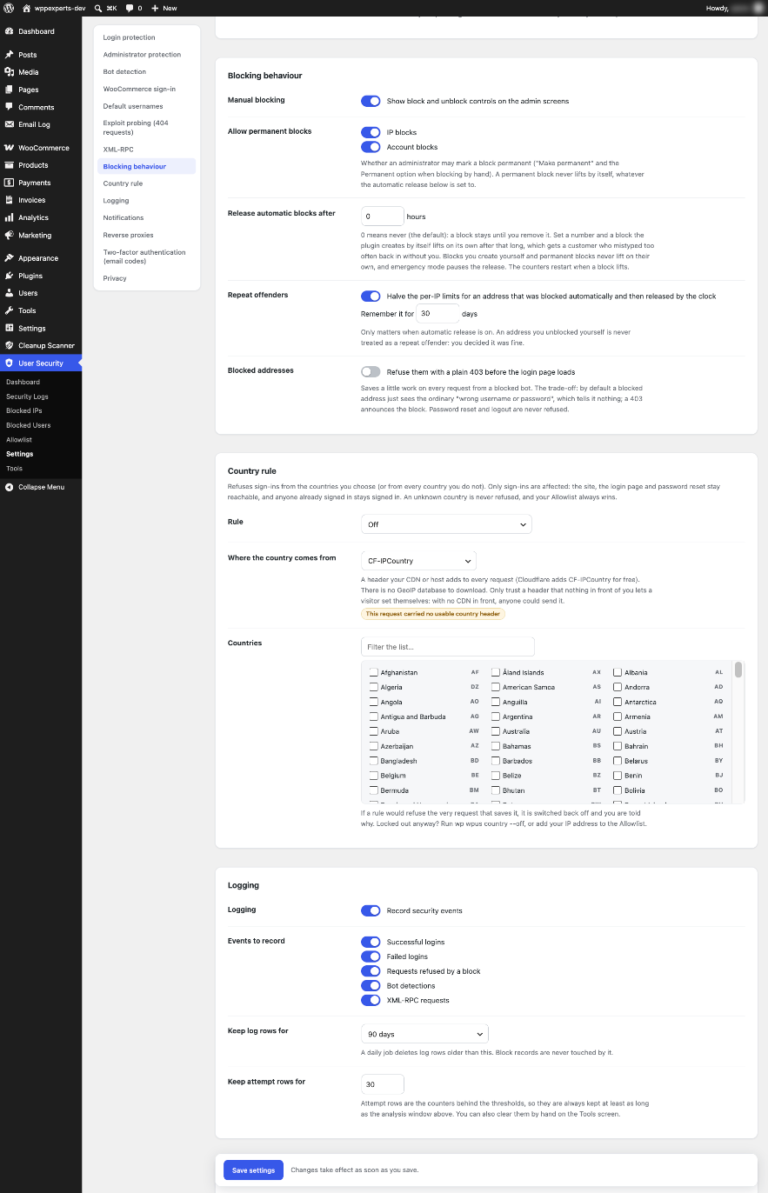Go to Login protection section
The height and width of the screenshot is (1193, 768).
[129, 37]
